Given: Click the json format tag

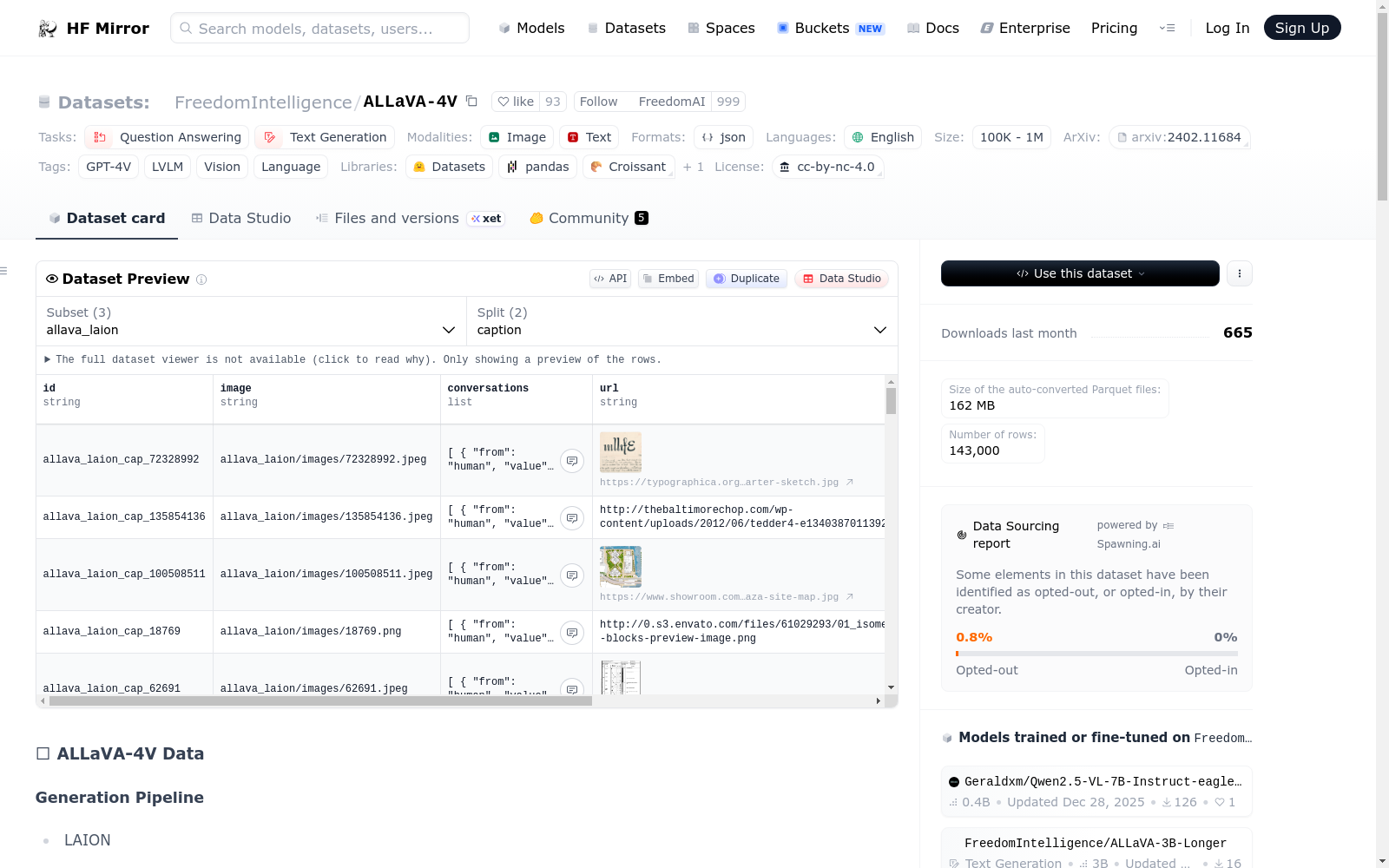Looking at the screenshot, I should 723,137.
